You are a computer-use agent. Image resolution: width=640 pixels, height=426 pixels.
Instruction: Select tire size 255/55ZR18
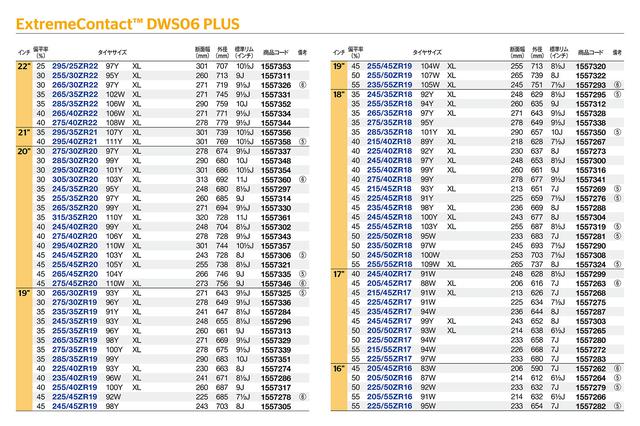click(389, 264)
